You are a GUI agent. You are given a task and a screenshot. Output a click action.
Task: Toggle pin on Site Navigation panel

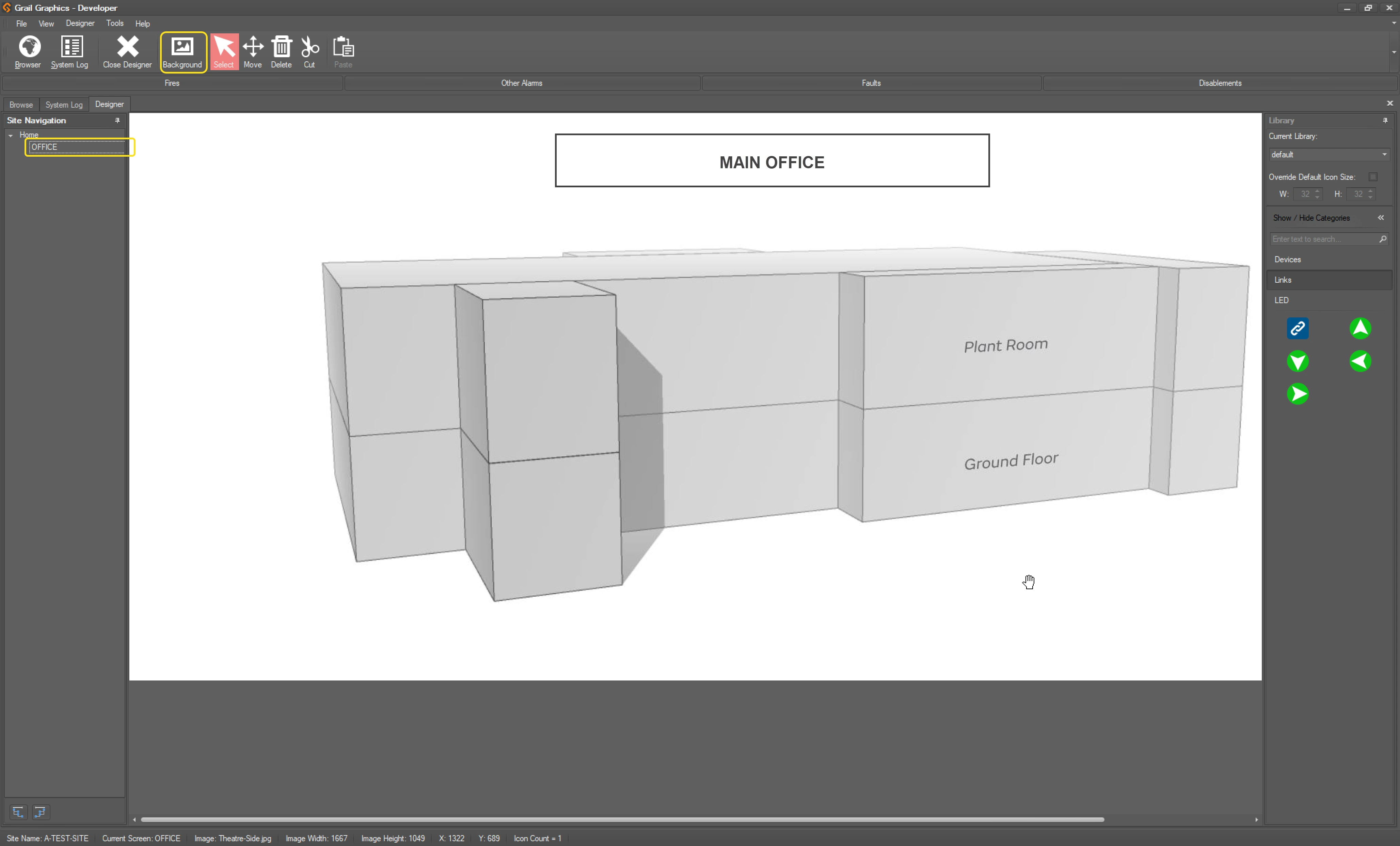pyautogui.click(x=117, y=121)
